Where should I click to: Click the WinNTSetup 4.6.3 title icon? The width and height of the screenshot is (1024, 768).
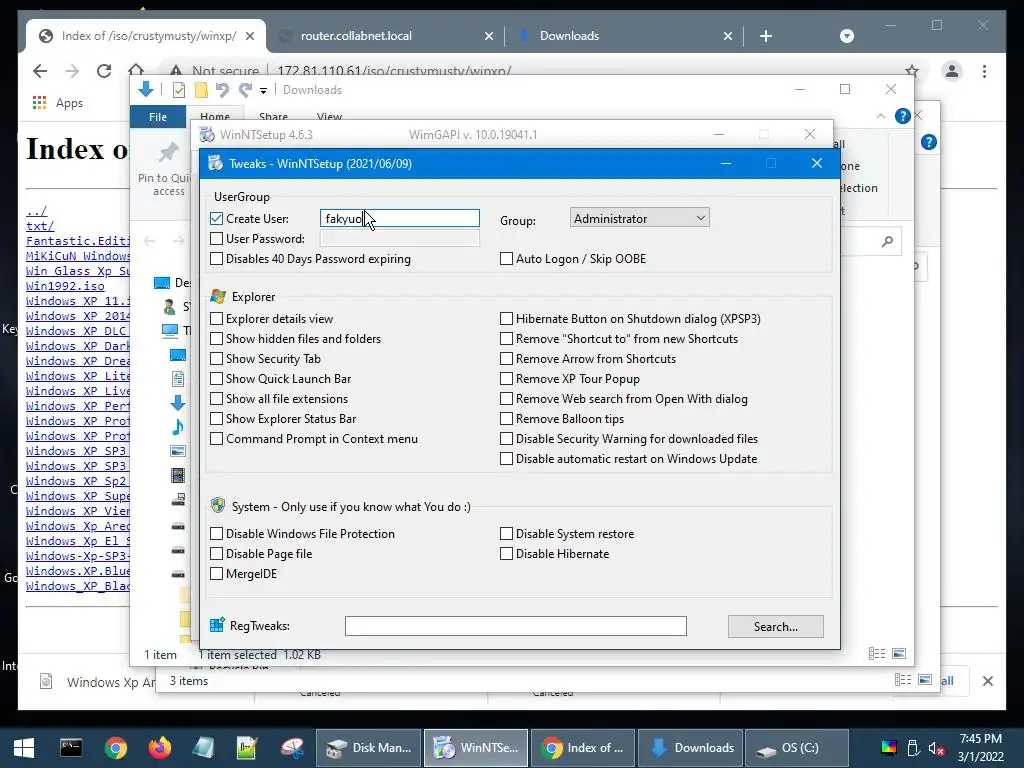pyautogui.click(x=207, y=135)
